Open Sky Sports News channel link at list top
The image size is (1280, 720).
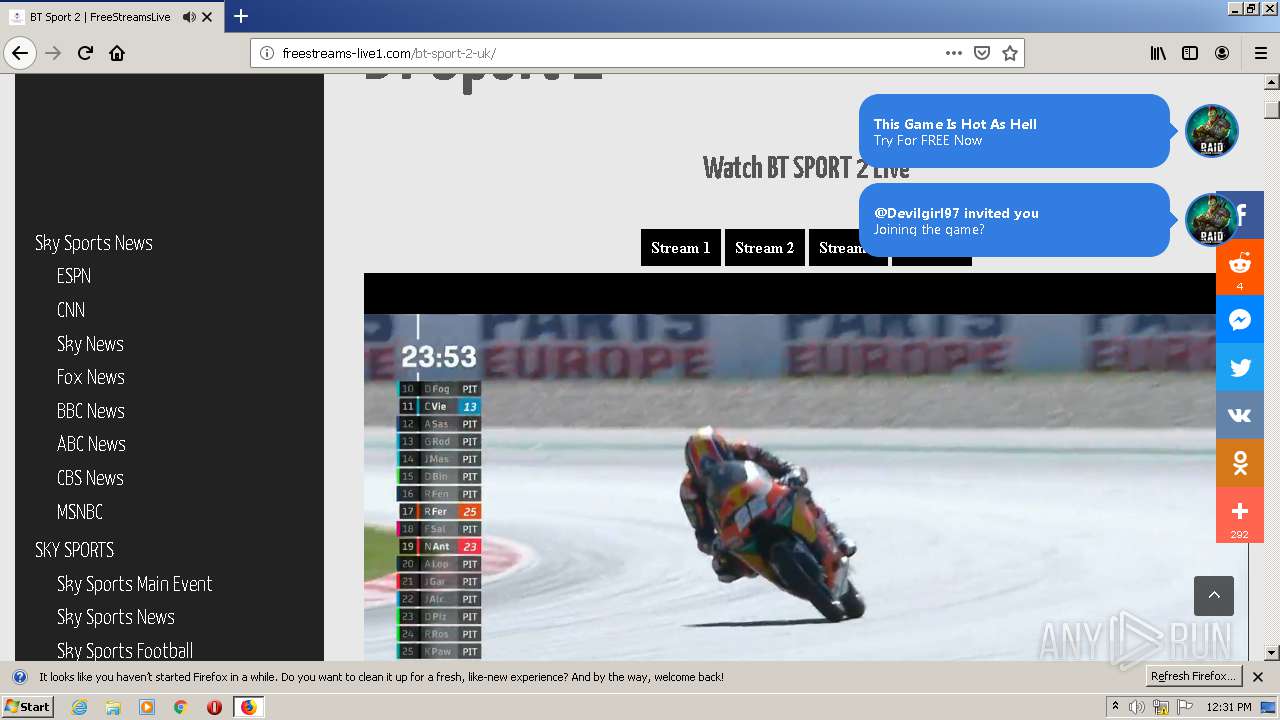pos(94,243)
